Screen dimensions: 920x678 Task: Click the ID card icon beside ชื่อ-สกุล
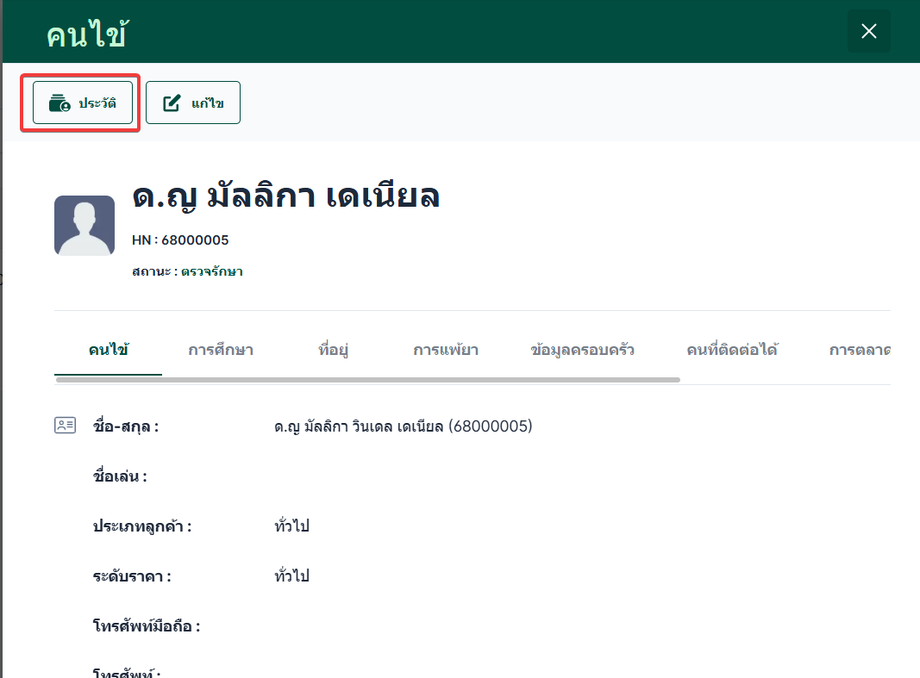[x=65, y=425]
